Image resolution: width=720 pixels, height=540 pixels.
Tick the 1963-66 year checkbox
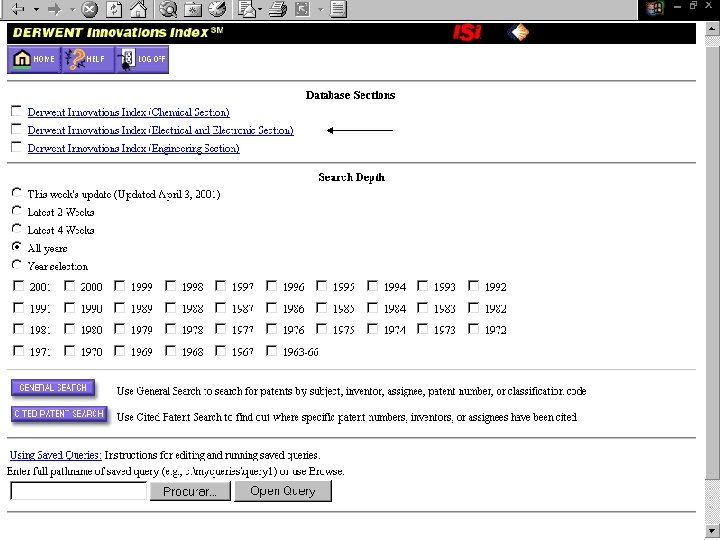pos(271,351)
